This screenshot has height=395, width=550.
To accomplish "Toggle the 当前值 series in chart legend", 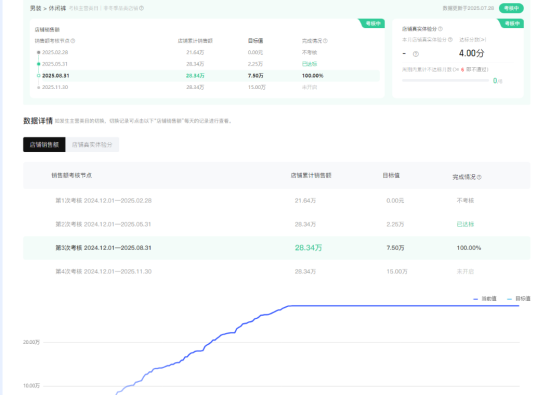I will (x=485, y=299).
